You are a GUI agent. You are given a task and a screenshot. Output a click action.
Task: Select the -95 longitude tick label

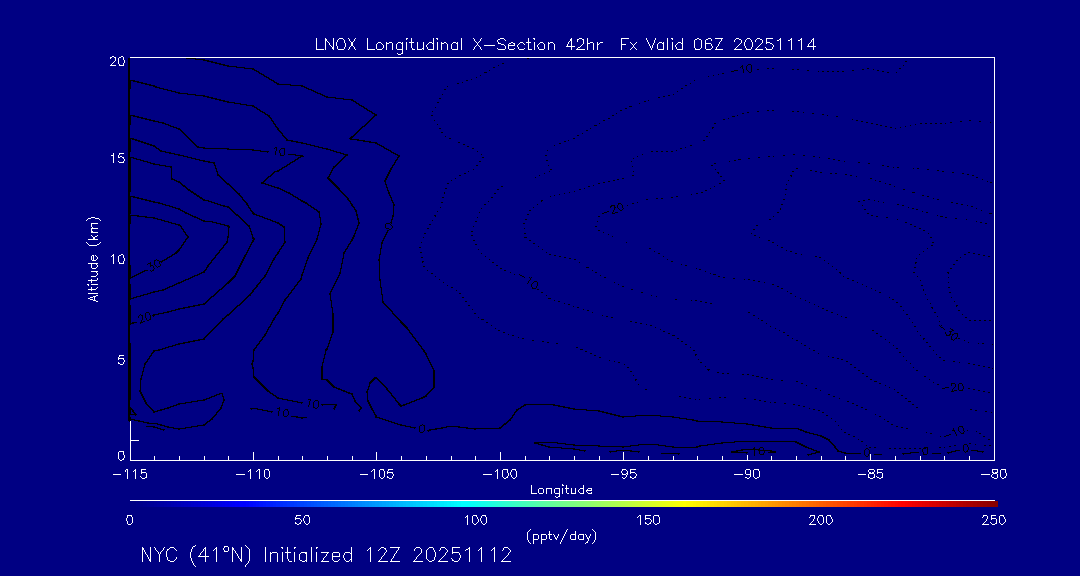coord(623,474)
